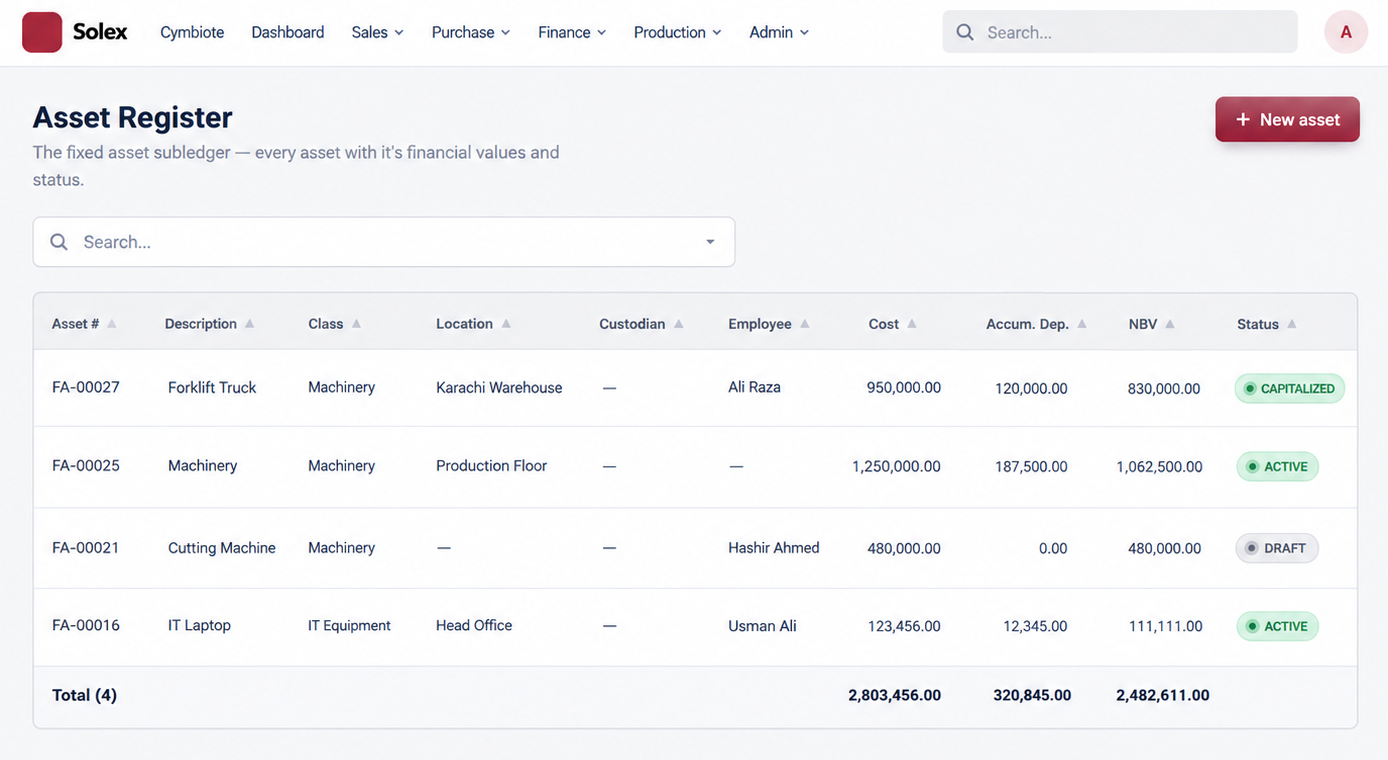Click employee Hashir Ahmed

(x=774, y=547)
